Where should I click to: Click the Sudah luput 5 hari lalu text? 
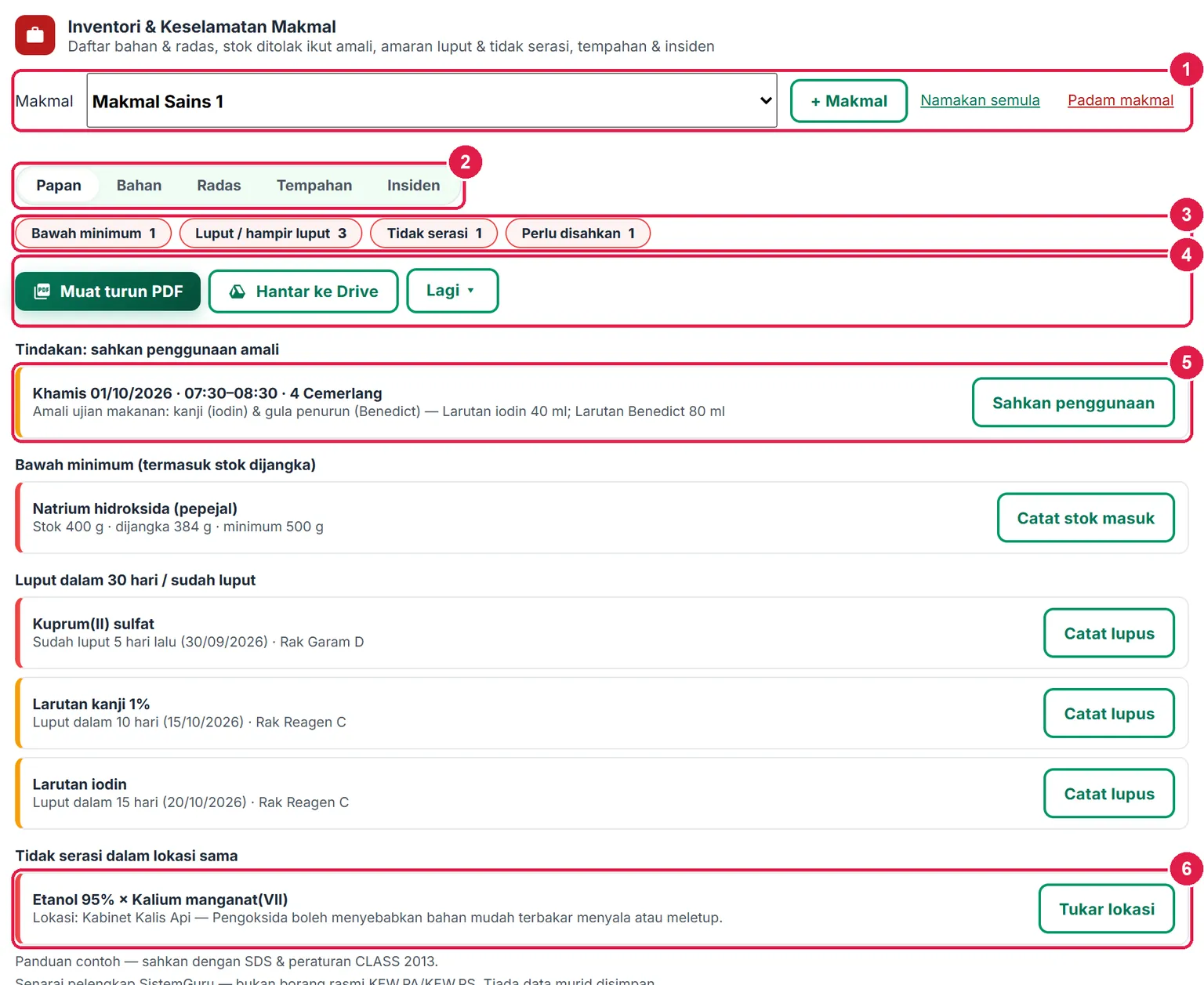tap(198, 642)
